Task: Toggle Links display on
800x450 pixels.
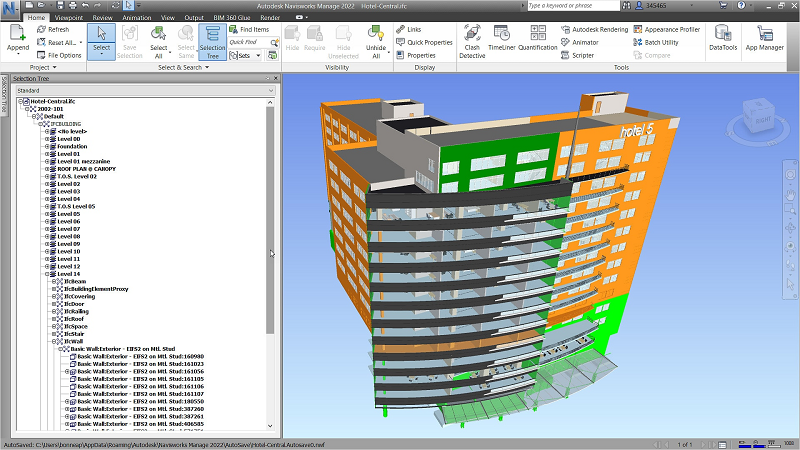Action: click(414, 29)
